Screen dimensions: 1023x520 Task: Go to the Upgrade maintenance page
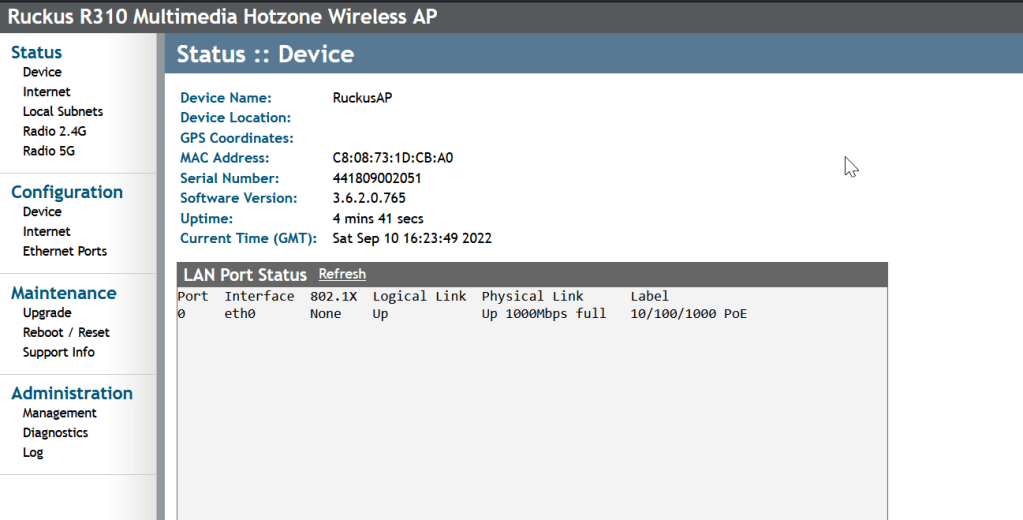(47, 313)
